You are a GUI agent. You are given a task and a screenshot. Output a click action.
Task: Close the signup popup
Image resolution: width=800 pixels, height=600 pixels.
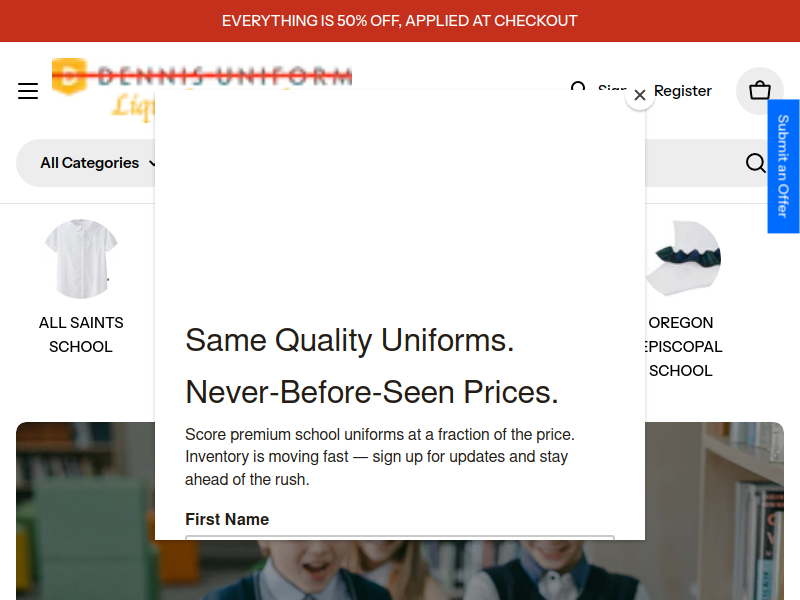(640, 95)
